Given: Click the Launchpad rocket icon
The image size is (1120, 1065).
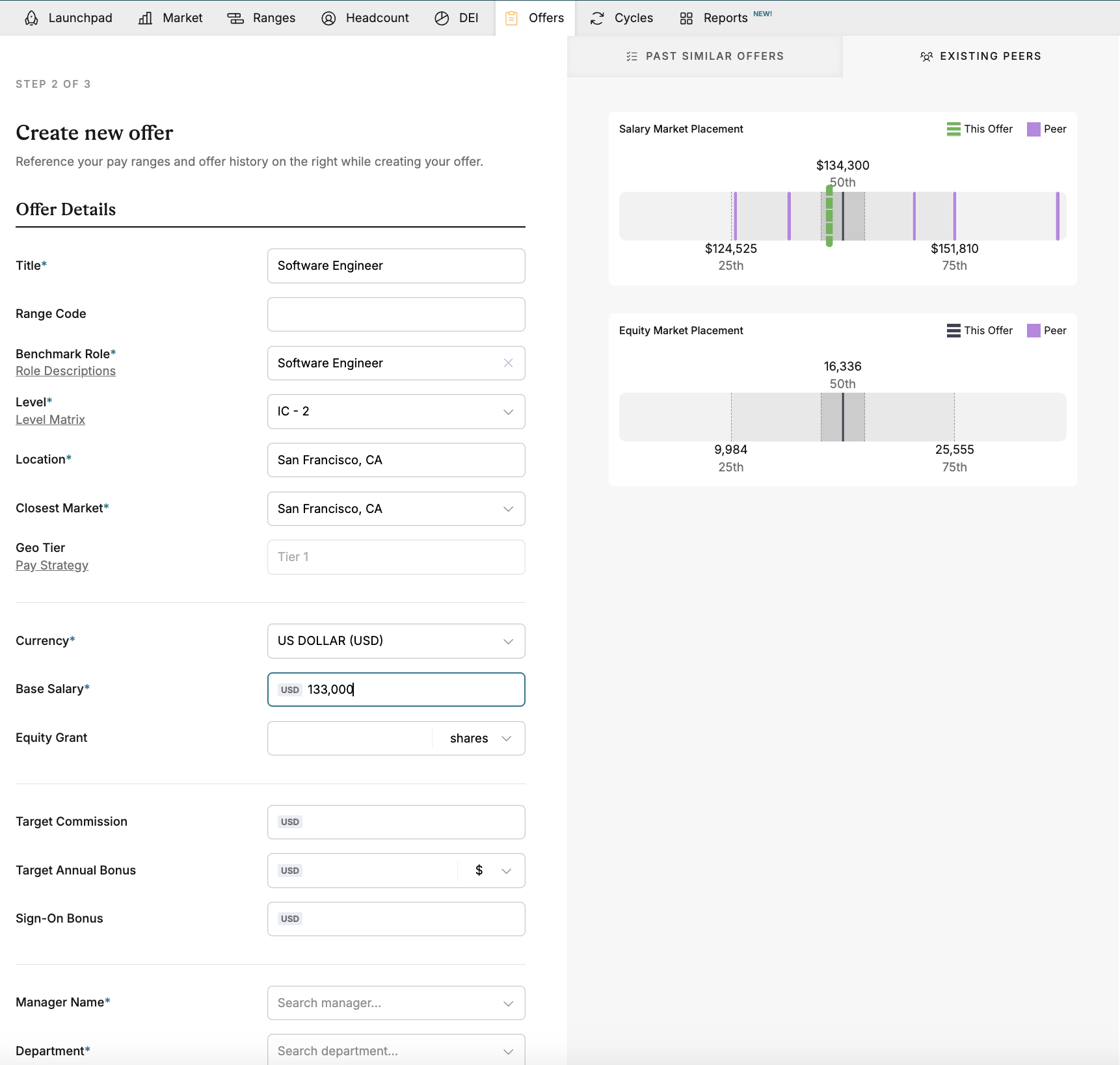Looking at the screenshot, I should [x=31, y=18].
